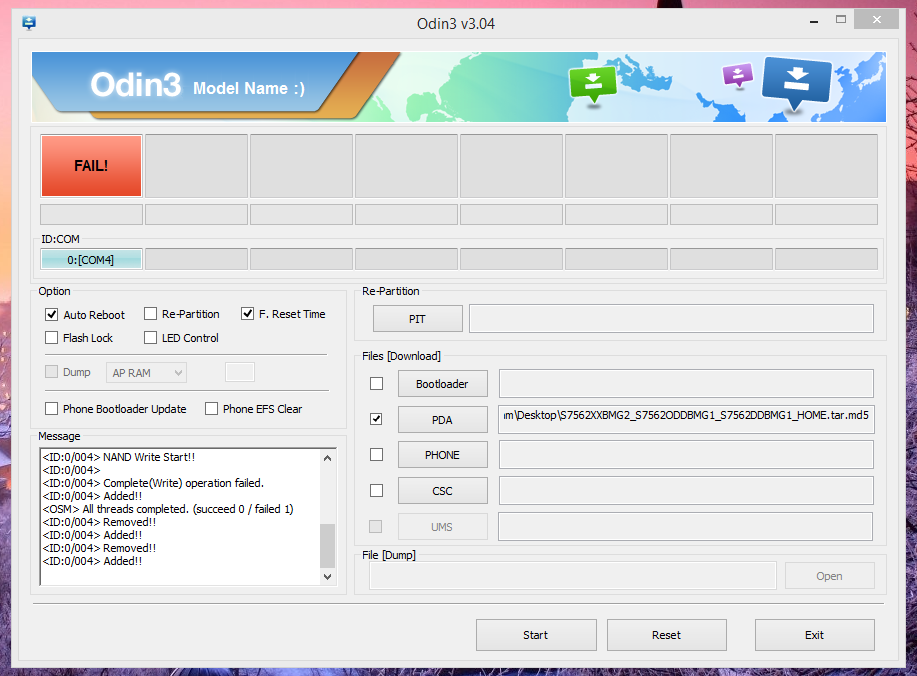Click the Reset button
This screenshot has height=676, width=917.
click(667, 635)
